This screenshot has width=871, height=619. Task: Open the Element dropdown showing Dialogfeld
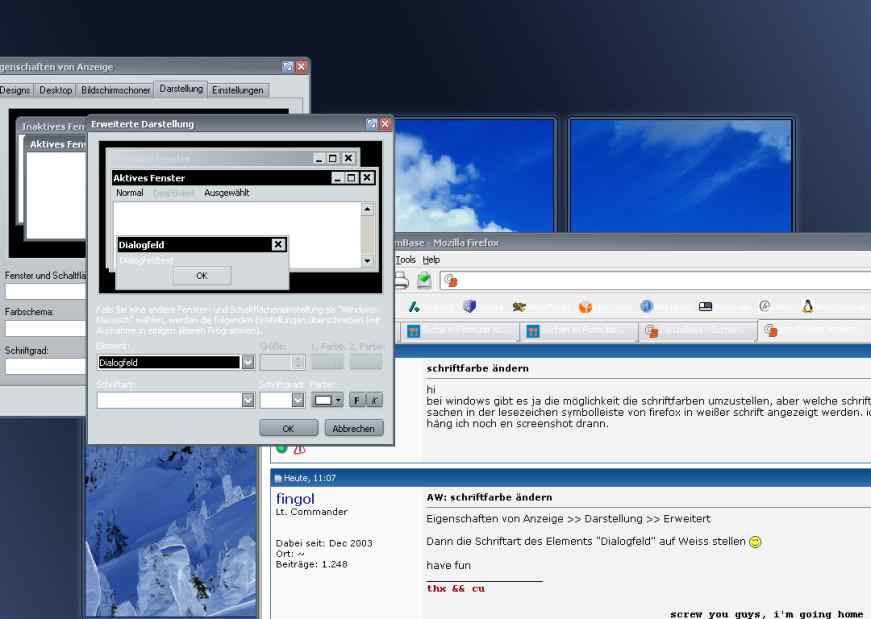click(x=248, y=362)
